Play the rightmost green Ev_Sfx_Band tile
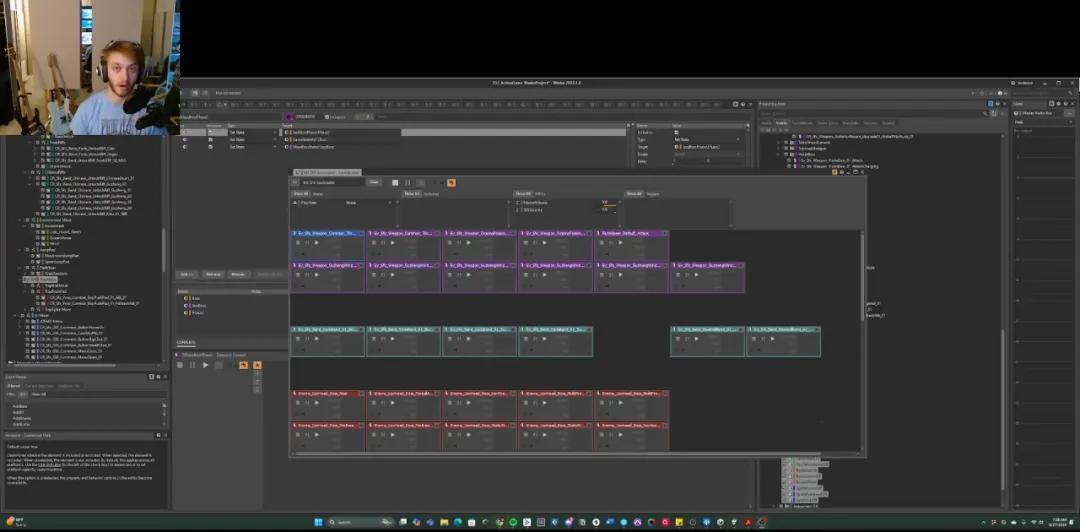 pos(771,338)
